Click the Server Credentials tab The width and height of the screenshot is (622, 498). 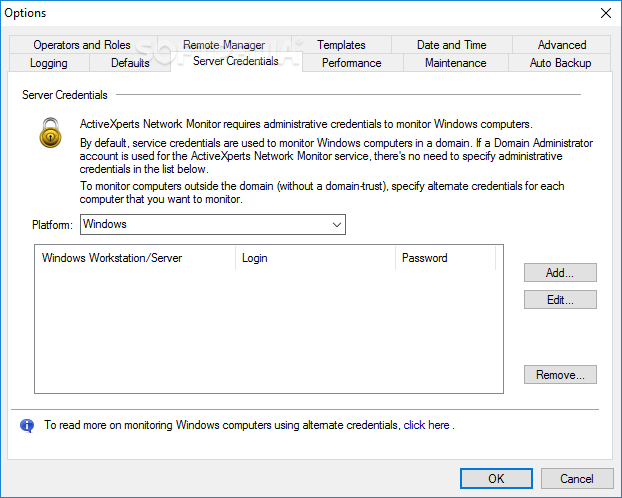tap(236, 61)
